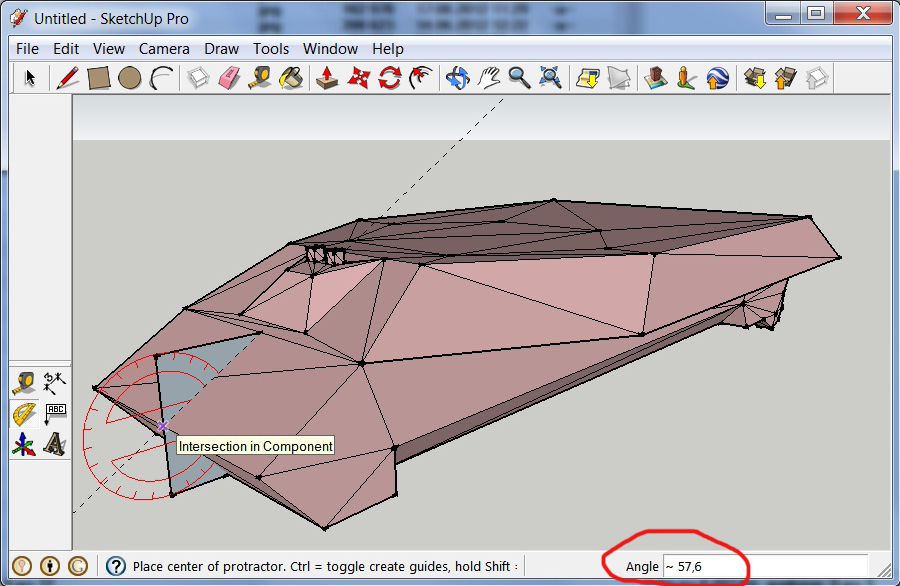Select the Orbit camera tool
The image size is (900, 586).
[457, 78]
